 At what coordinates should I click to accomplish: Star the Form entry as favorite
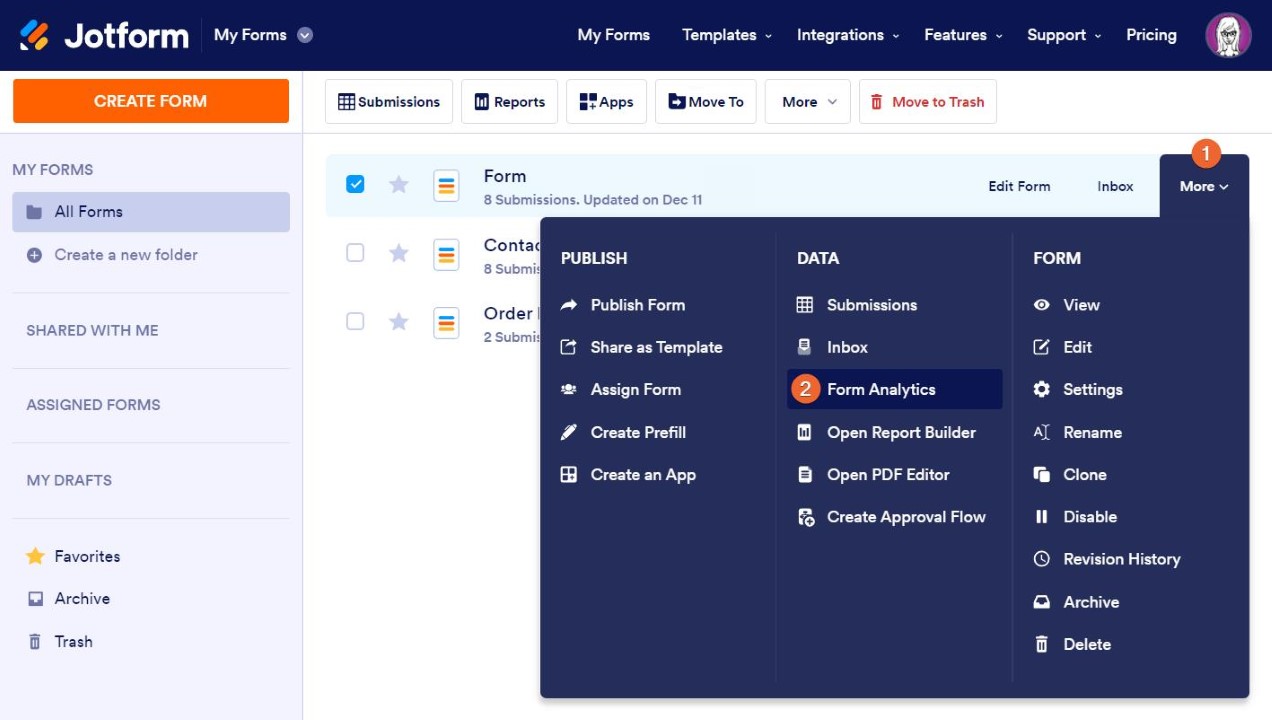click(x=399, y=185)
